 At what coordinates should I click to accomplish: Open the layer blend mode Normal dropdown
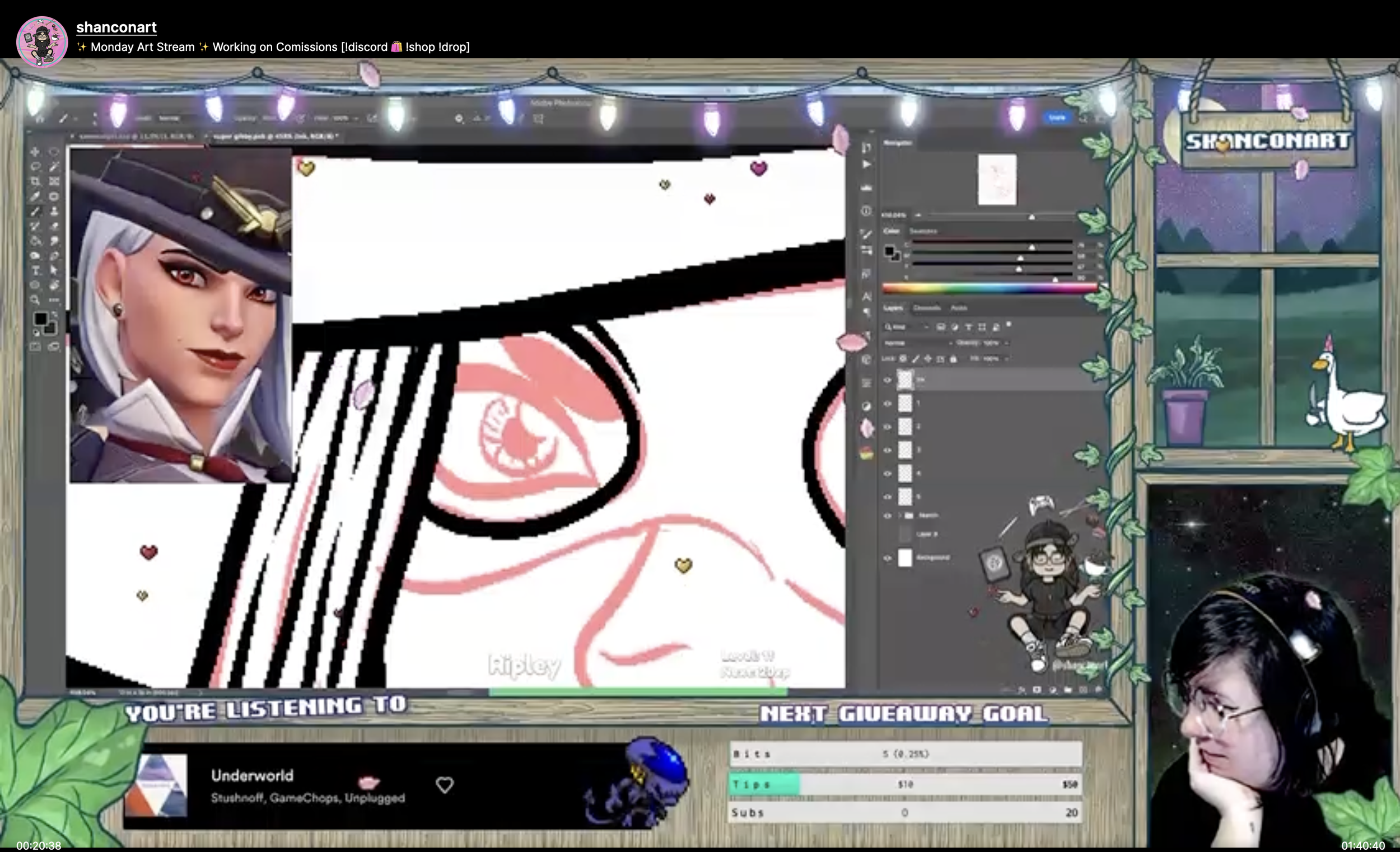point(917,343)
